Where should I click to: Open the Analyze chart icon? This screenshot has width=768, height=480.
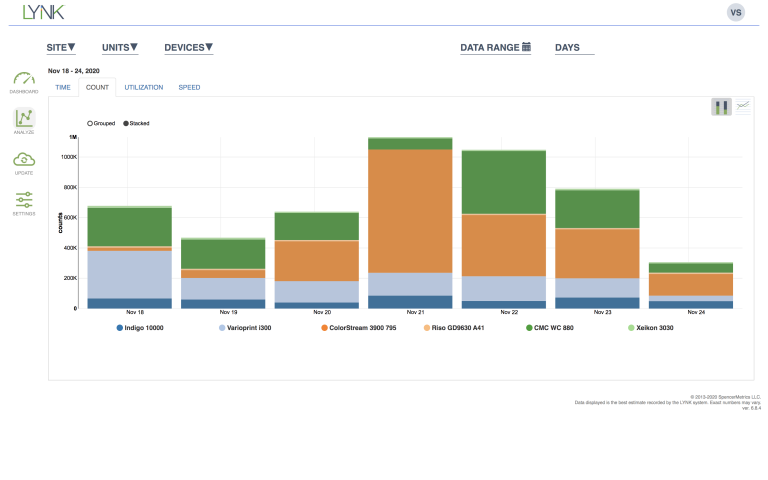coord(24,118)
